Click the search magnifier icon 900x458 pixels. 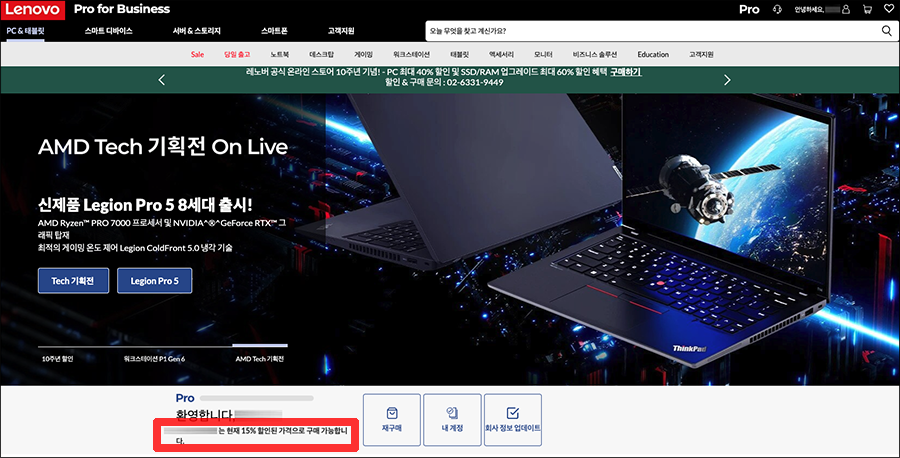pos(887,31)
